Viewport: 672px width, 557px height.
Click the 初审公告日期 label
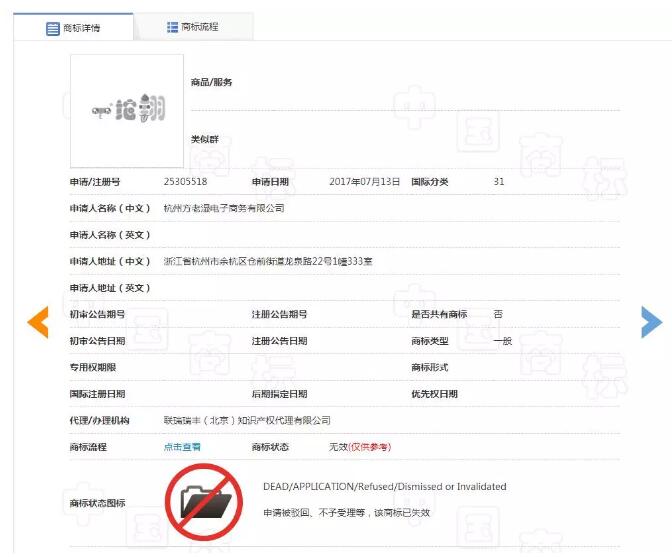coord(97,341)
